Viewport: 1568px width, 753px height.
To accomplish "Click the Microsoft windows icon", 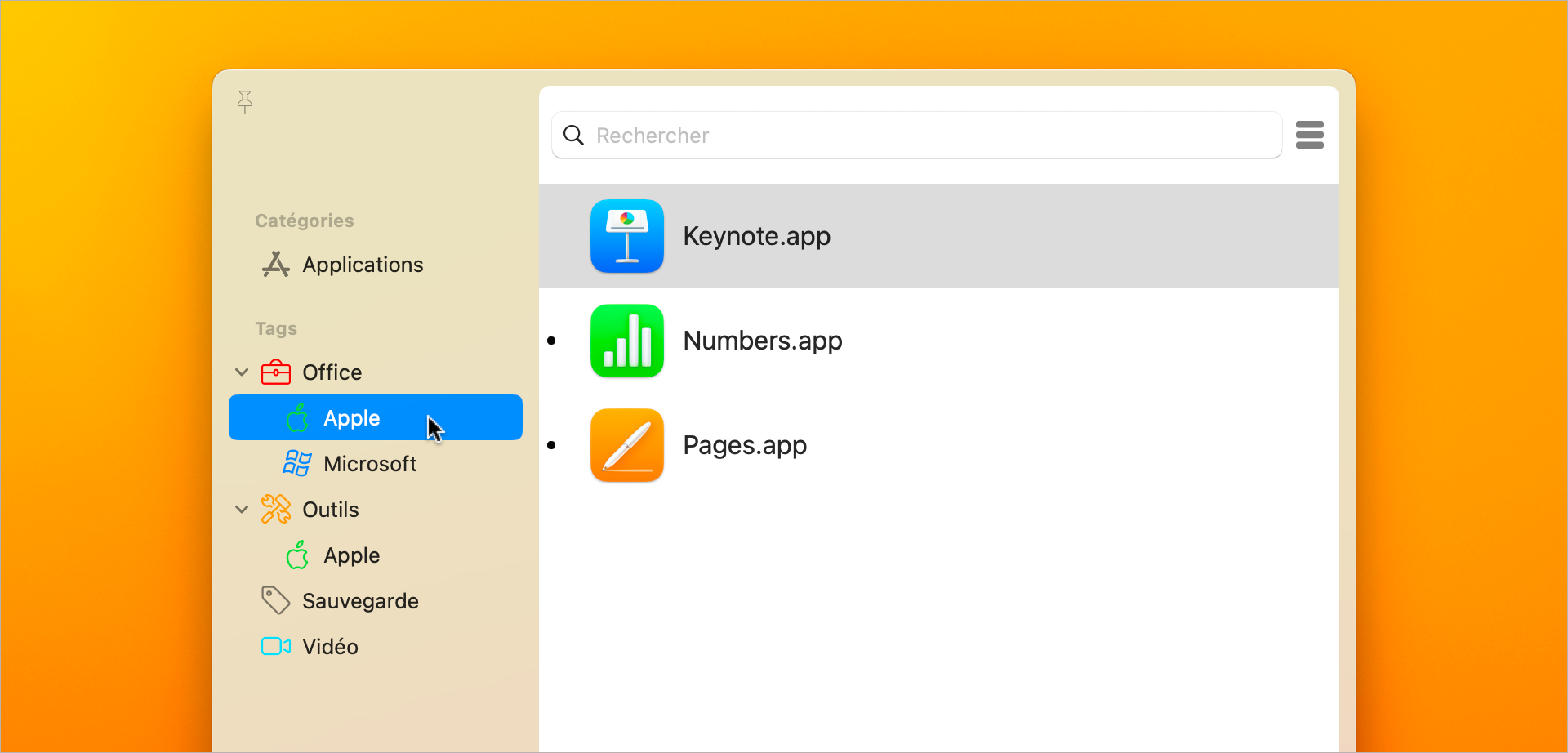I will (297, 464).
